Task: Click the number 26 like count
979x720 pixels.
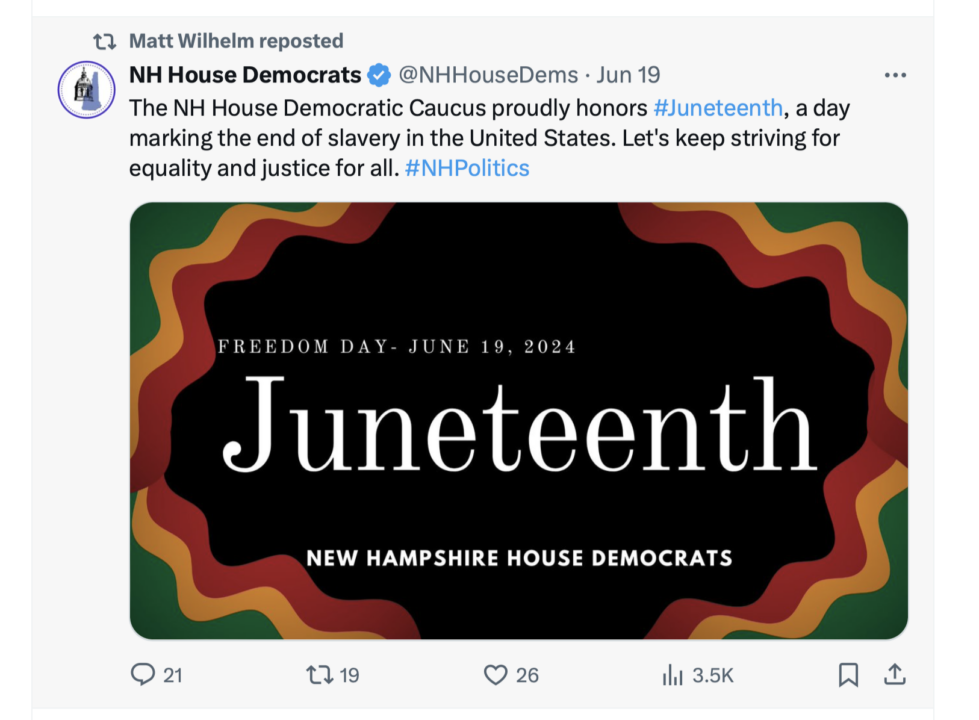Action: click(527, 676)
